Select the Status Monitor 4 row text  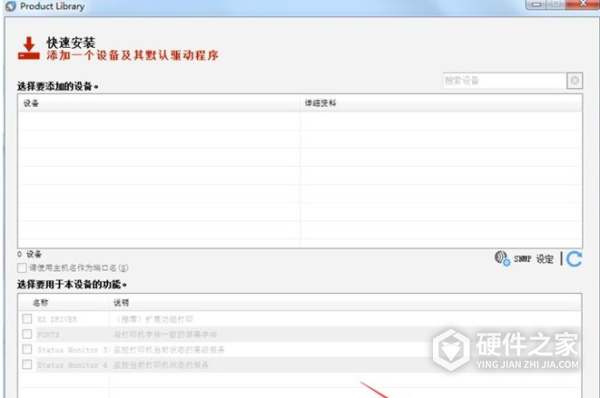[x=72, y=365]
